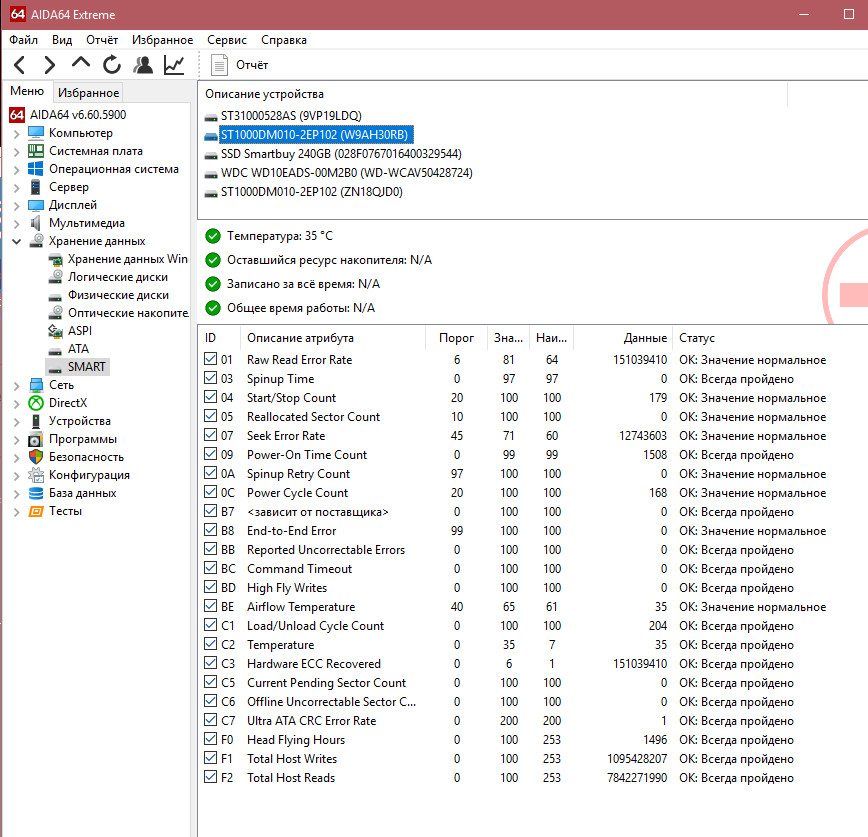
Task: Click the Дисплей monitor icon
Action: coord(36,205)
